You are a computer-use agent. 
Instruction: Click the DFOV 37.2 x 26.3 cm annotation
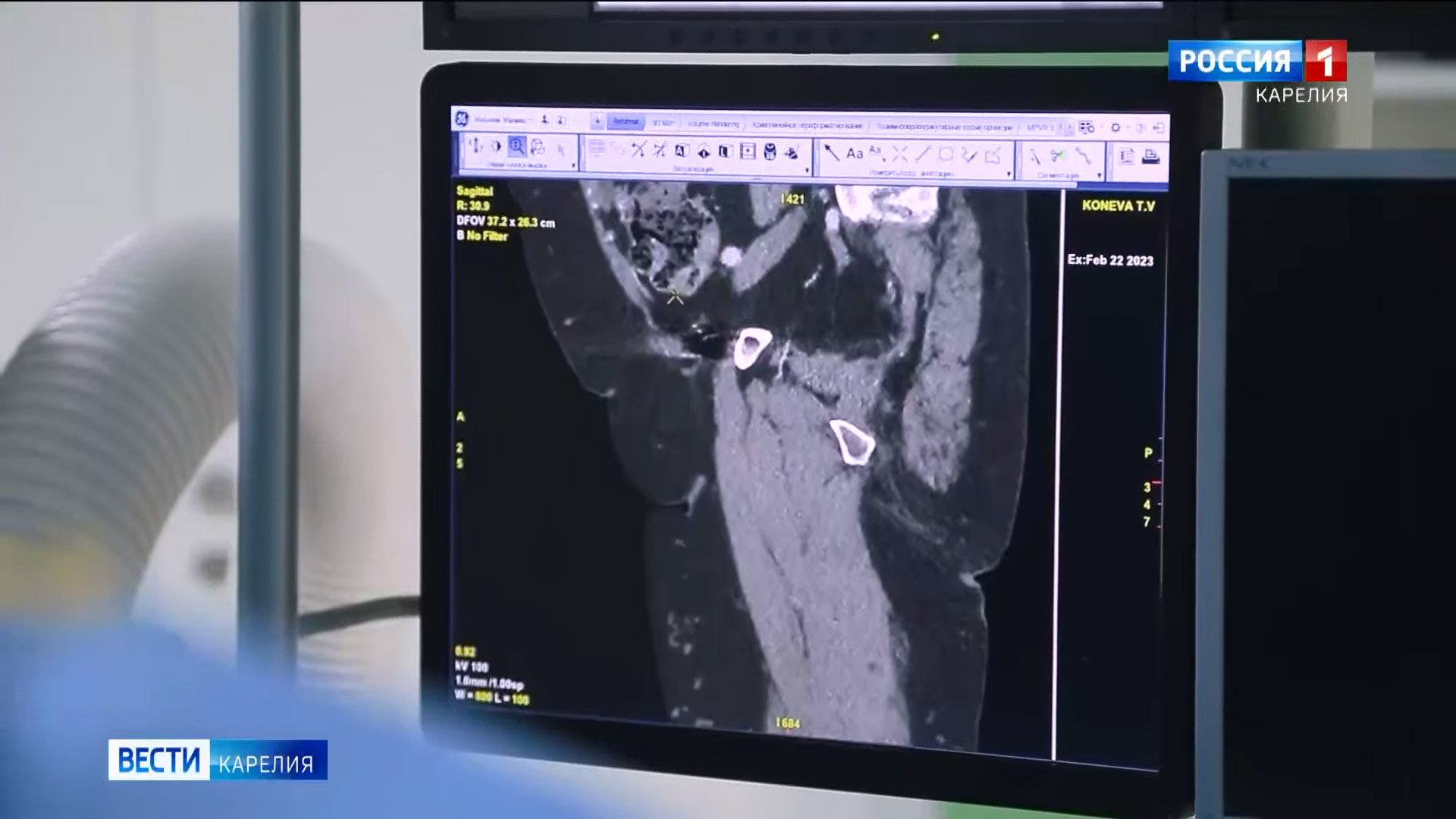505,221
